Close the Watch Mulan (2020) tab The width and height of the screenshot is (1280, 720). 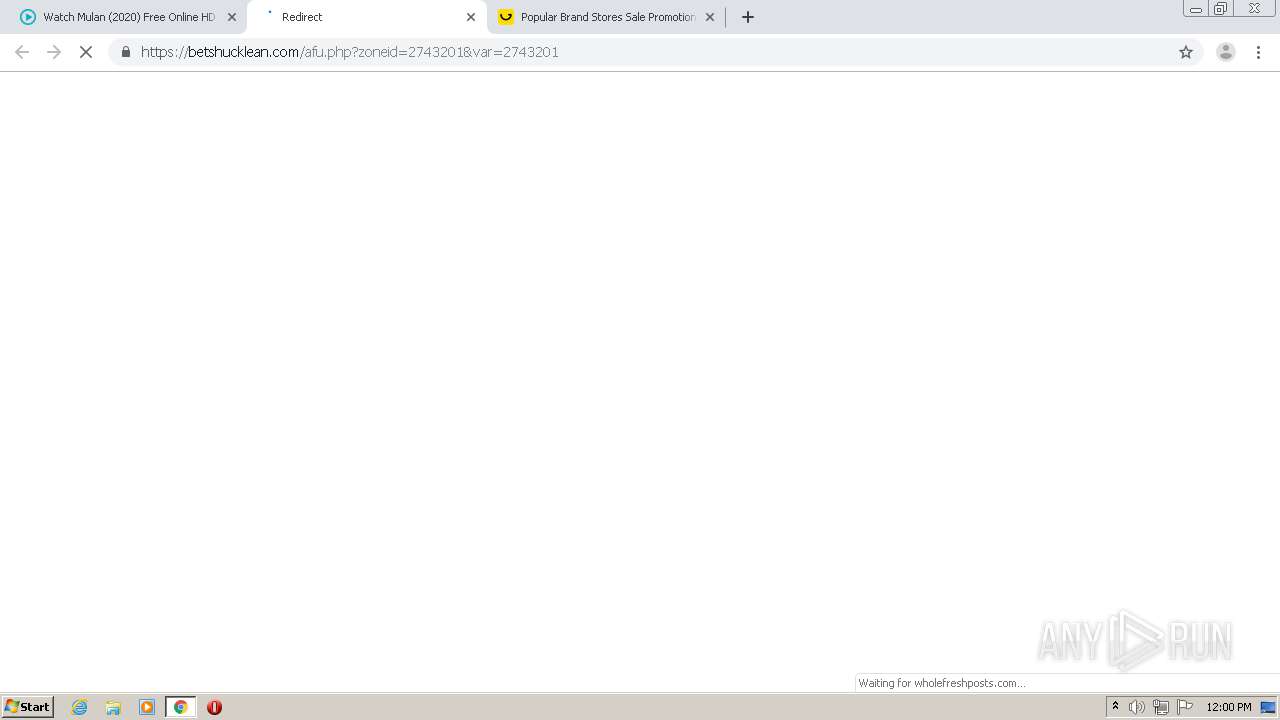(232, 17)
